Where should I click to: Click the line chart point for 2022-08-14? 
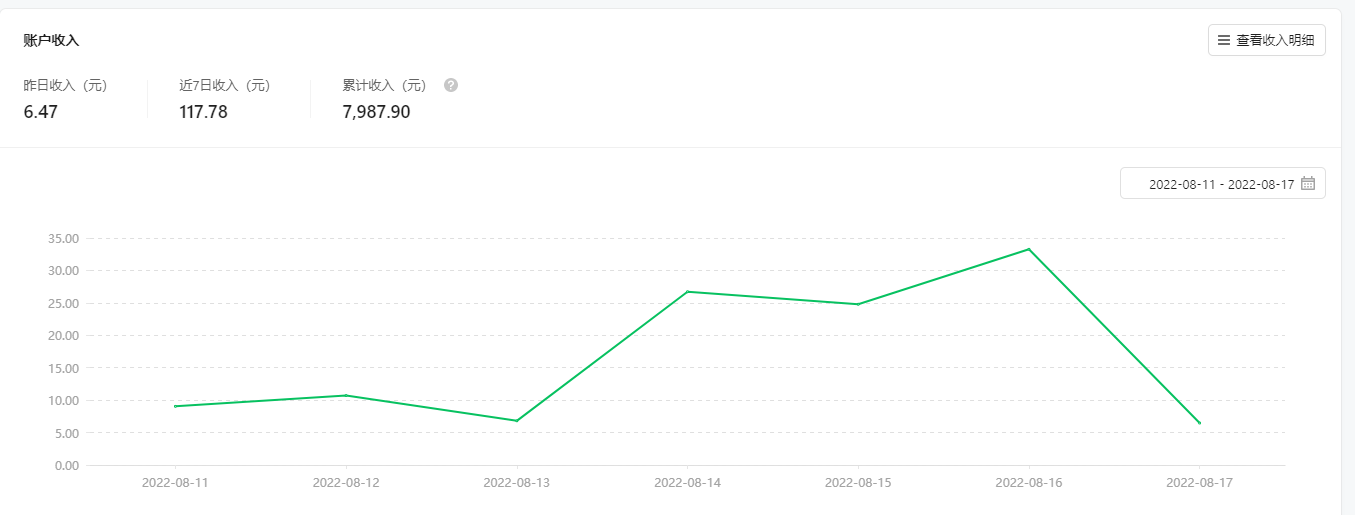688,292
